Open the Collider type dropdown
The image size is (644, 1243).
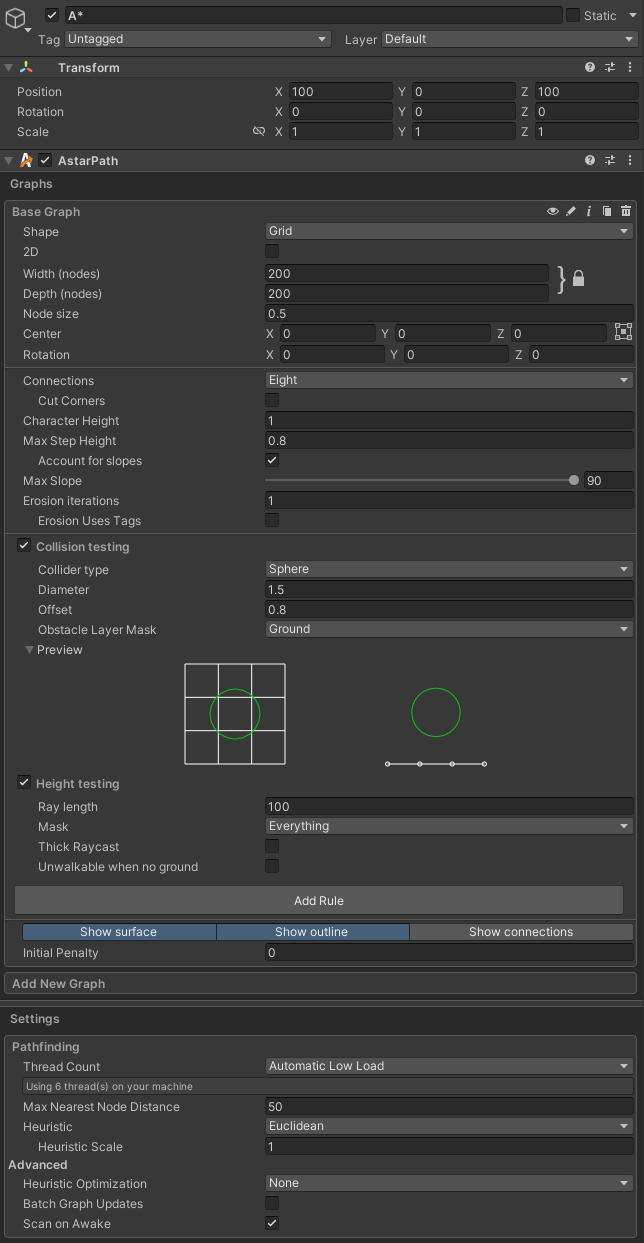(x=449, y=569)
